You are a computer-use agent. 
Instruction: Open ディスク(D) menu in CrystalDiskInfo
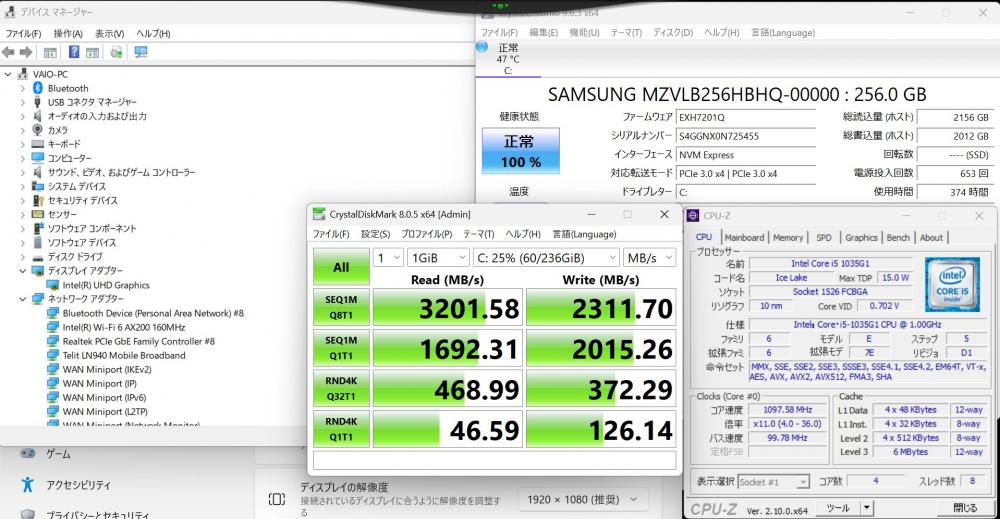[673, 33]
